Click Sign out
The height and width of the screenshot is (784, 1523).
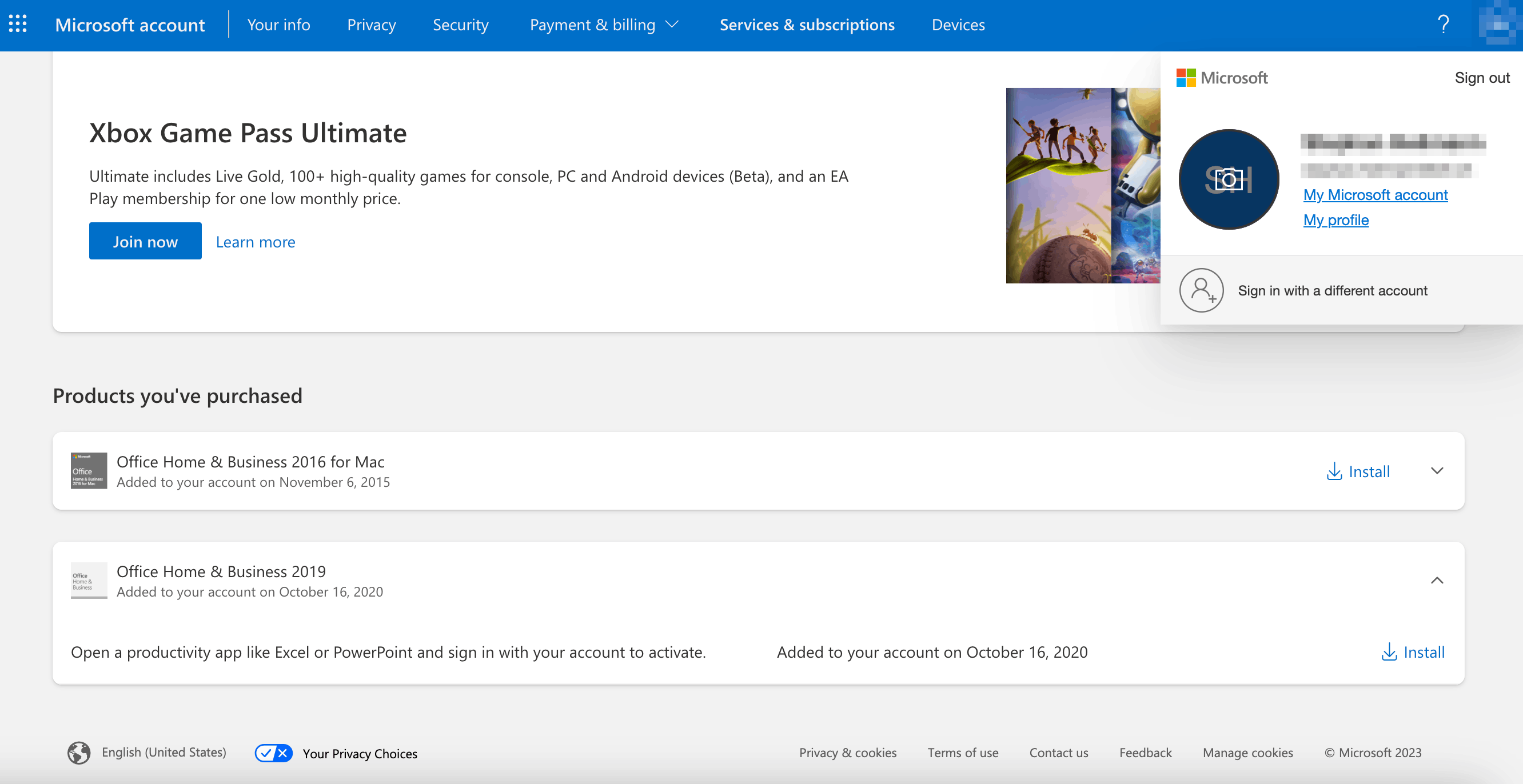coord(1482,78)
